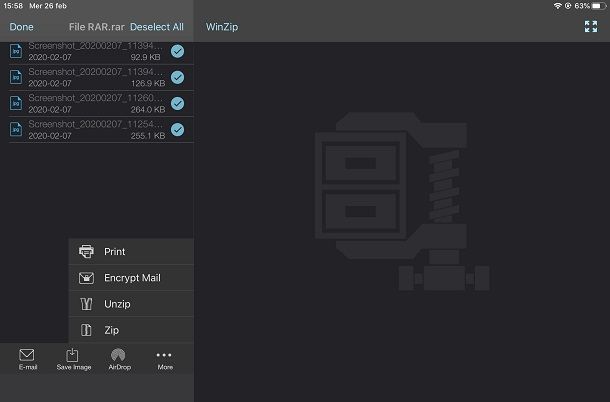Tap the Save Image icon
Screen dimensions: 610x402
tap(72, 355)
